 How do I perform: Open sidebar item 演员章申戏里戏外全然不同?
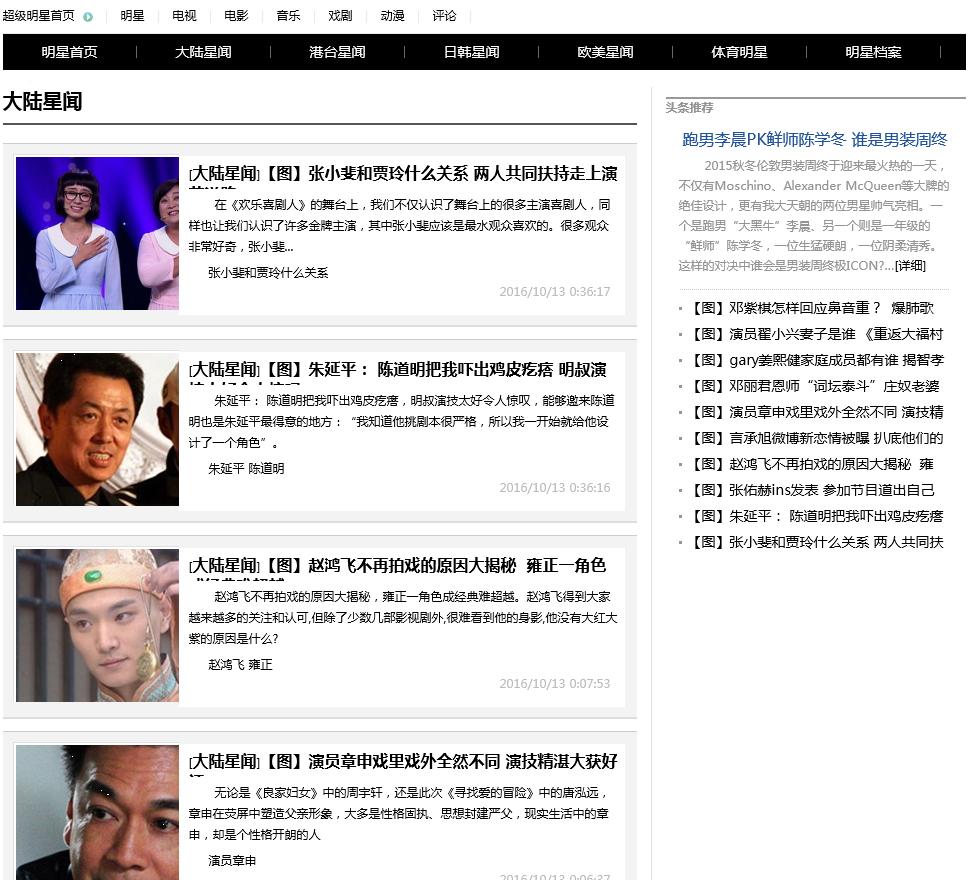pyautogui.click(x=817, y=412)
